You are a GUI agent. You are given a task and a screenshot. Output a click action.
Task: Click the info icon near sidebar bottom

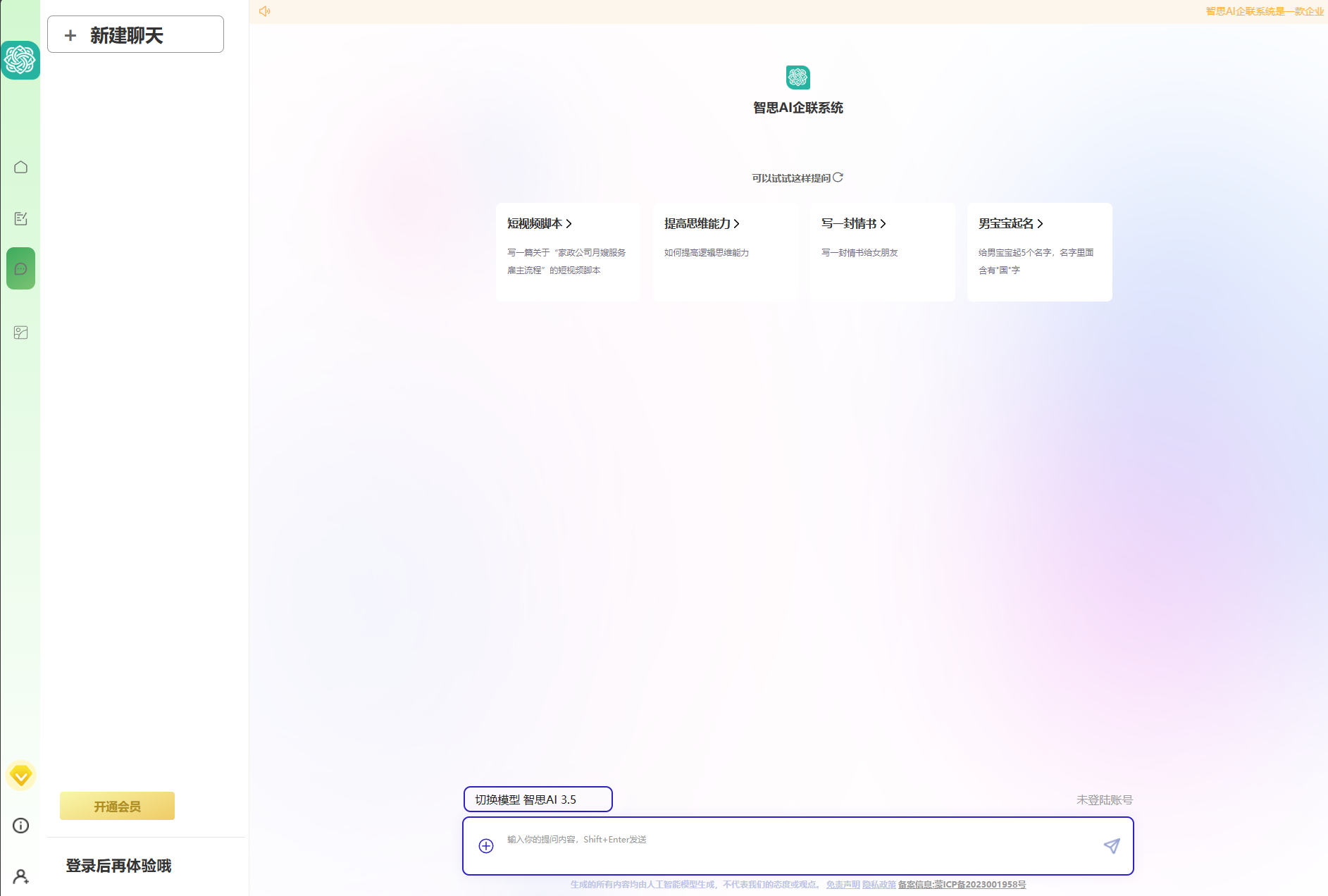coord(20,826)
